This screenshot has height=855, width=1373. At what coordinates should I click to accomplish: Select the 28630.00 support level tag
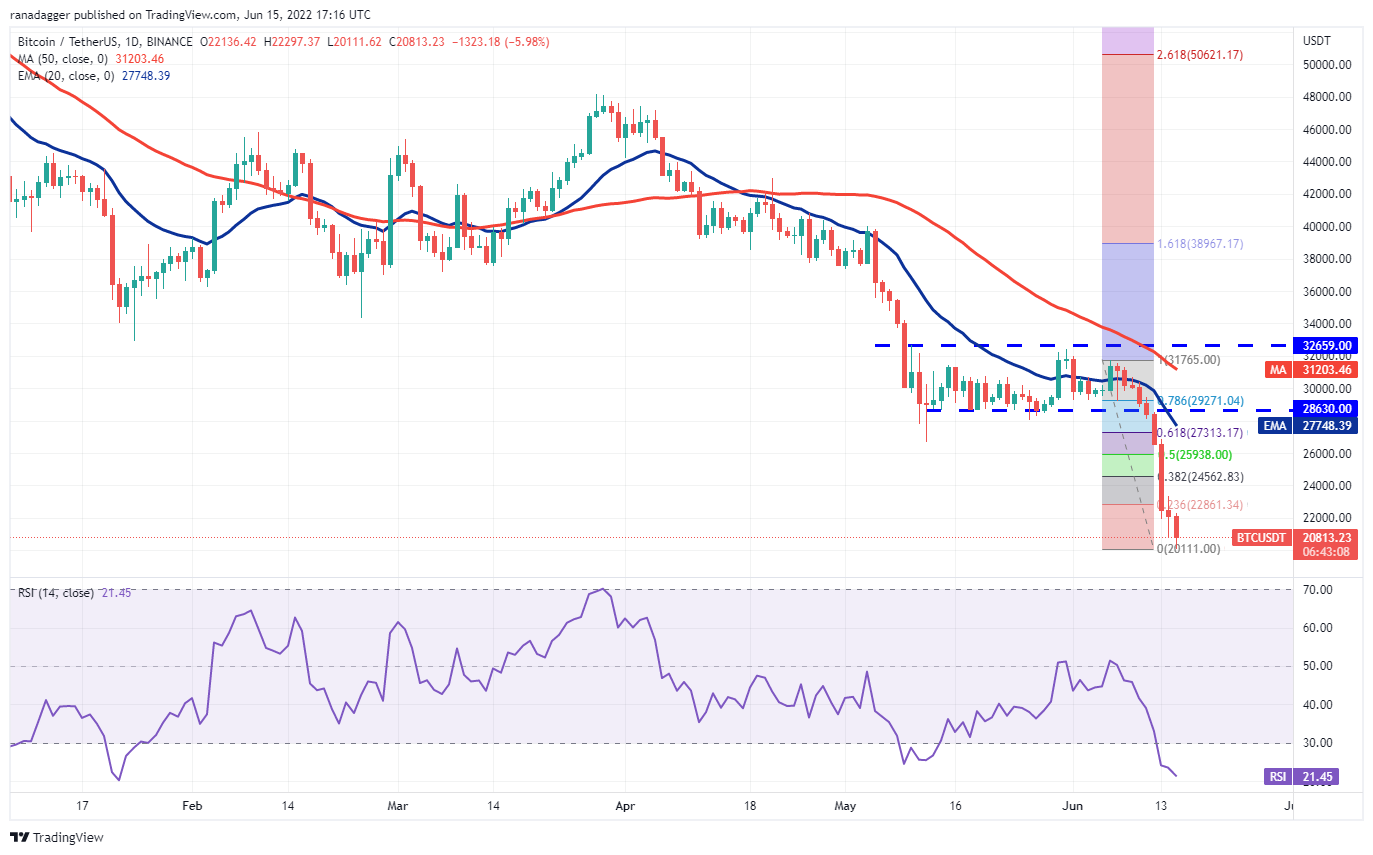(x=1326, y=409)
